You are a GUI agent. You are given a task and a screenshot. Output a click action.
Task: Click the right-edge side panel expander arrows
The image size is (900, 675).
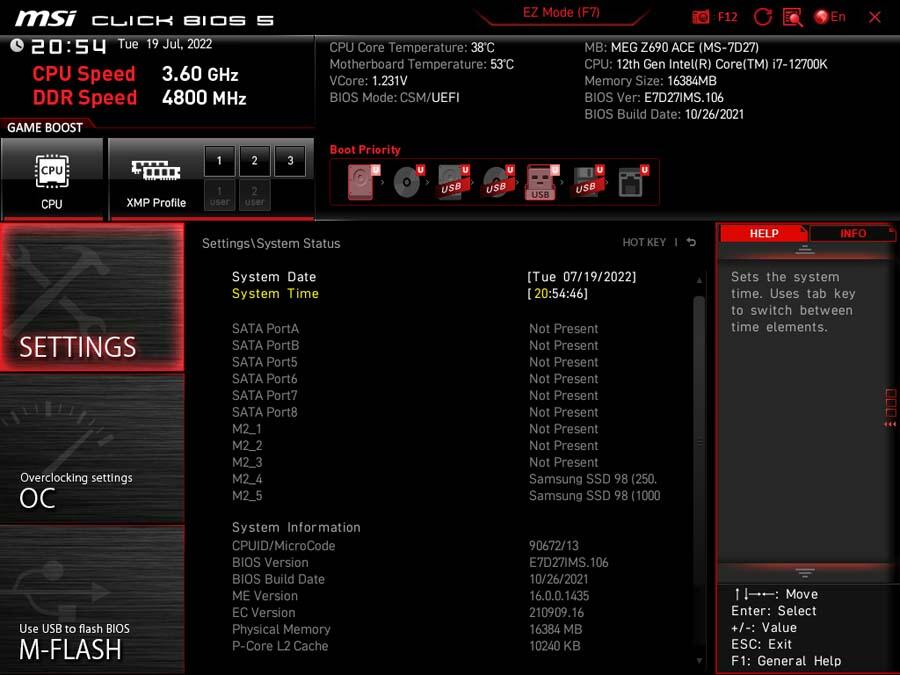point(890,424)
